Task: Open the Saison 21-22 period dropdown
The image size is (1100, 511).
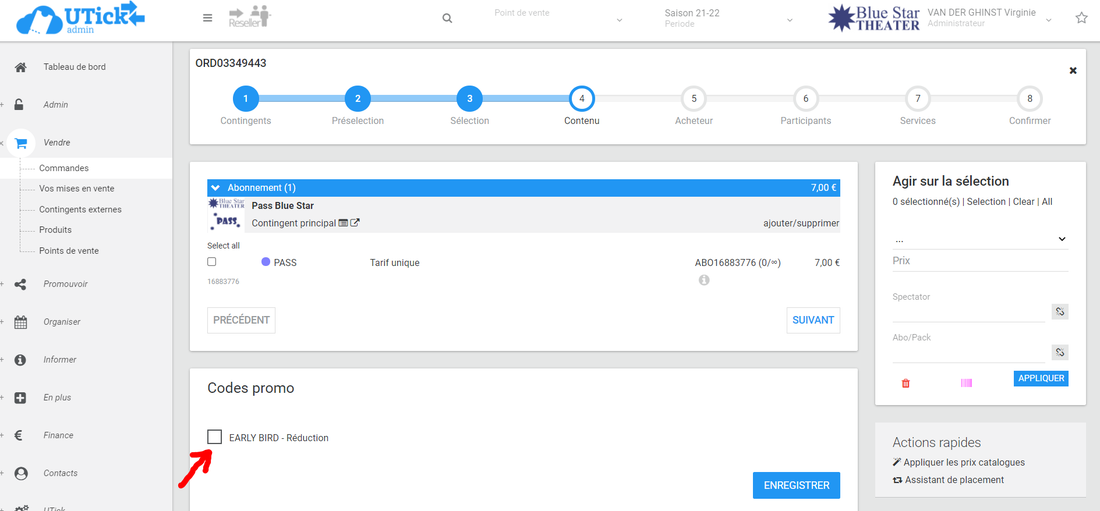Action: 730,19
